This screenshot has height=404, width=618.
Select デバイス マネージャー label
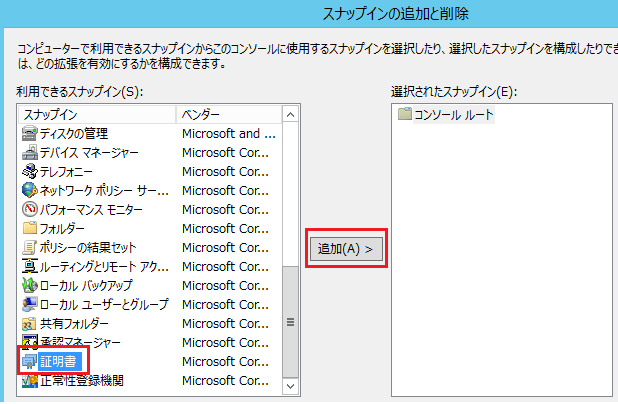tap(89, 153)
